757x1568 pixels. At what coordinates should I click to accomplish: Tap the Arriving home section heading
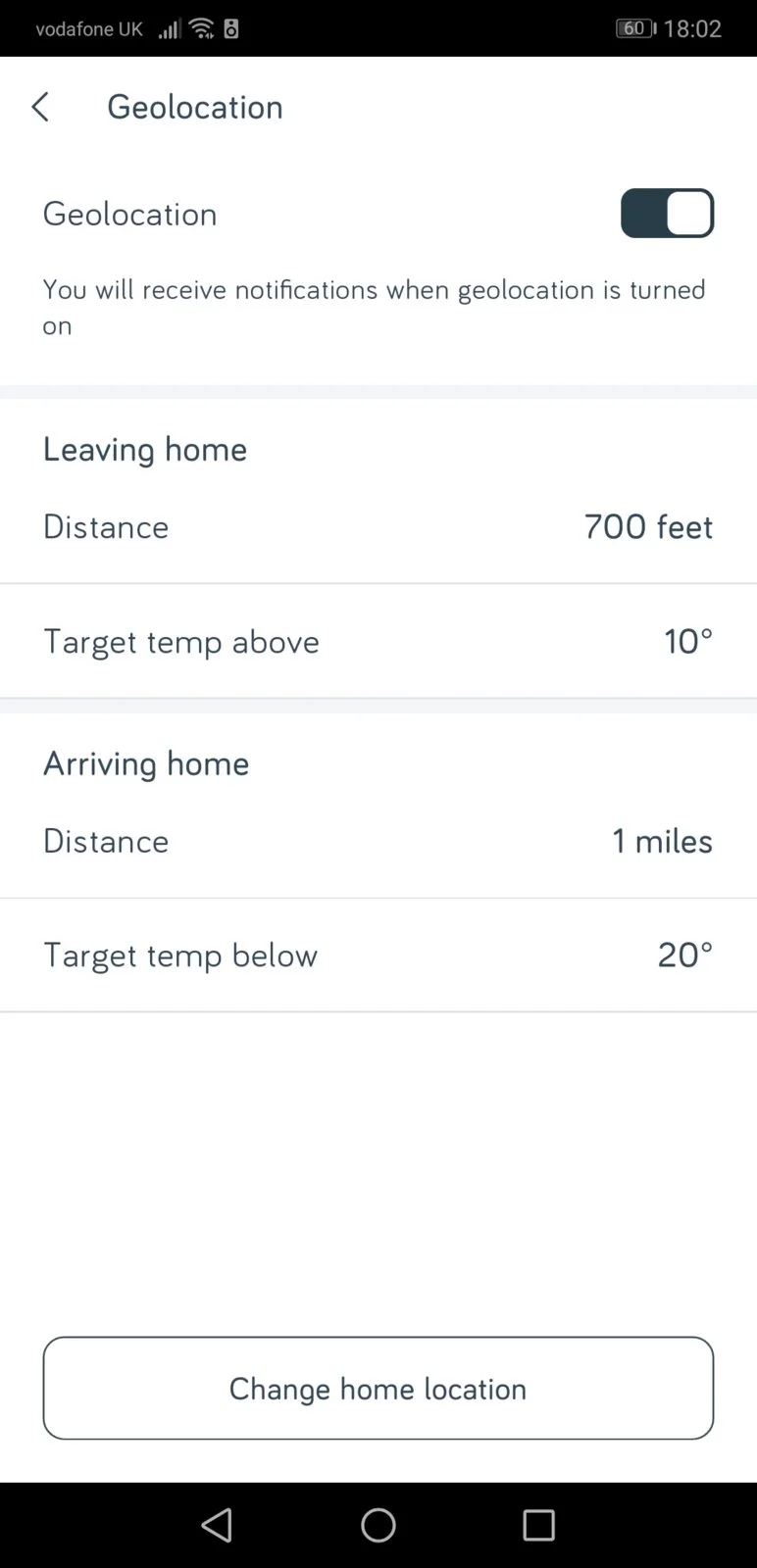(146, 764)
